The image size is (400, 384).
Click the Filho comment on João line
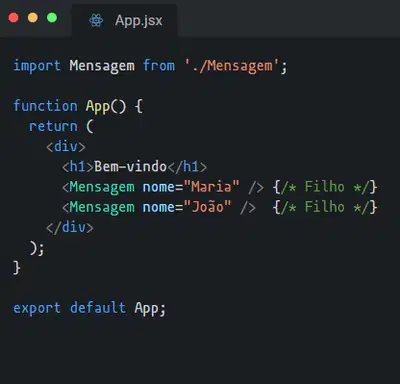(325, 207)
